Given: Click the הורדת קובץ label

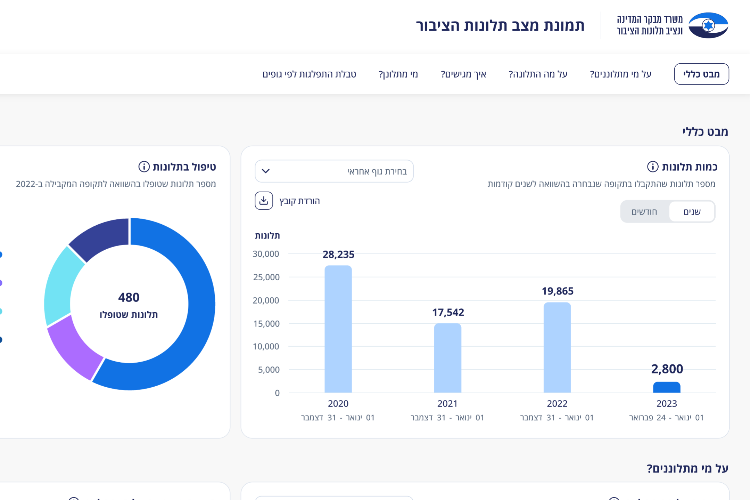Looking at the screenshot, I should pos(299,201).
